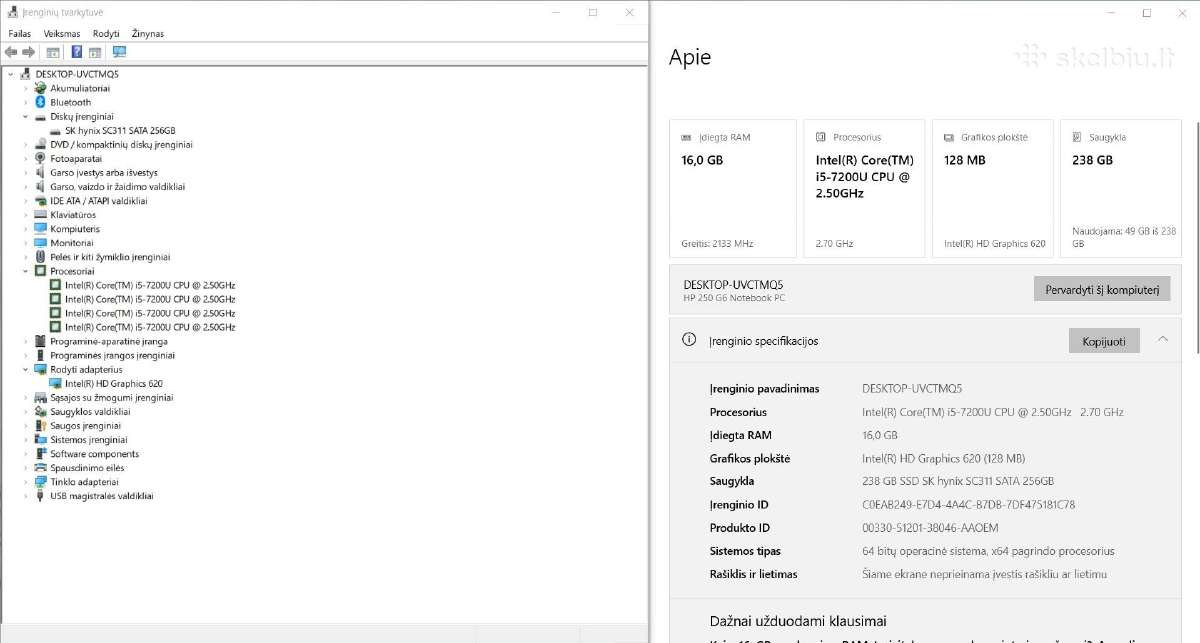The width and height of the screenshot is (1200, 643).
Task: Click the Įrenginio ID value text
Action: [968, 505]
